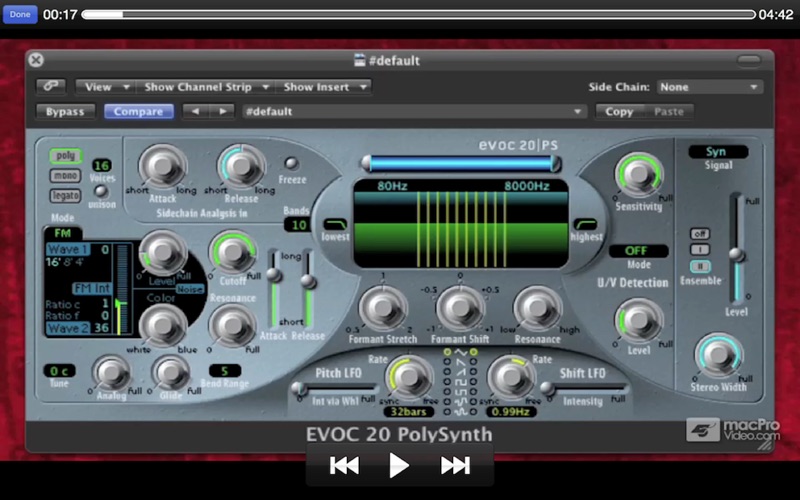Select Noise label in oscillator section

point(190,289)
